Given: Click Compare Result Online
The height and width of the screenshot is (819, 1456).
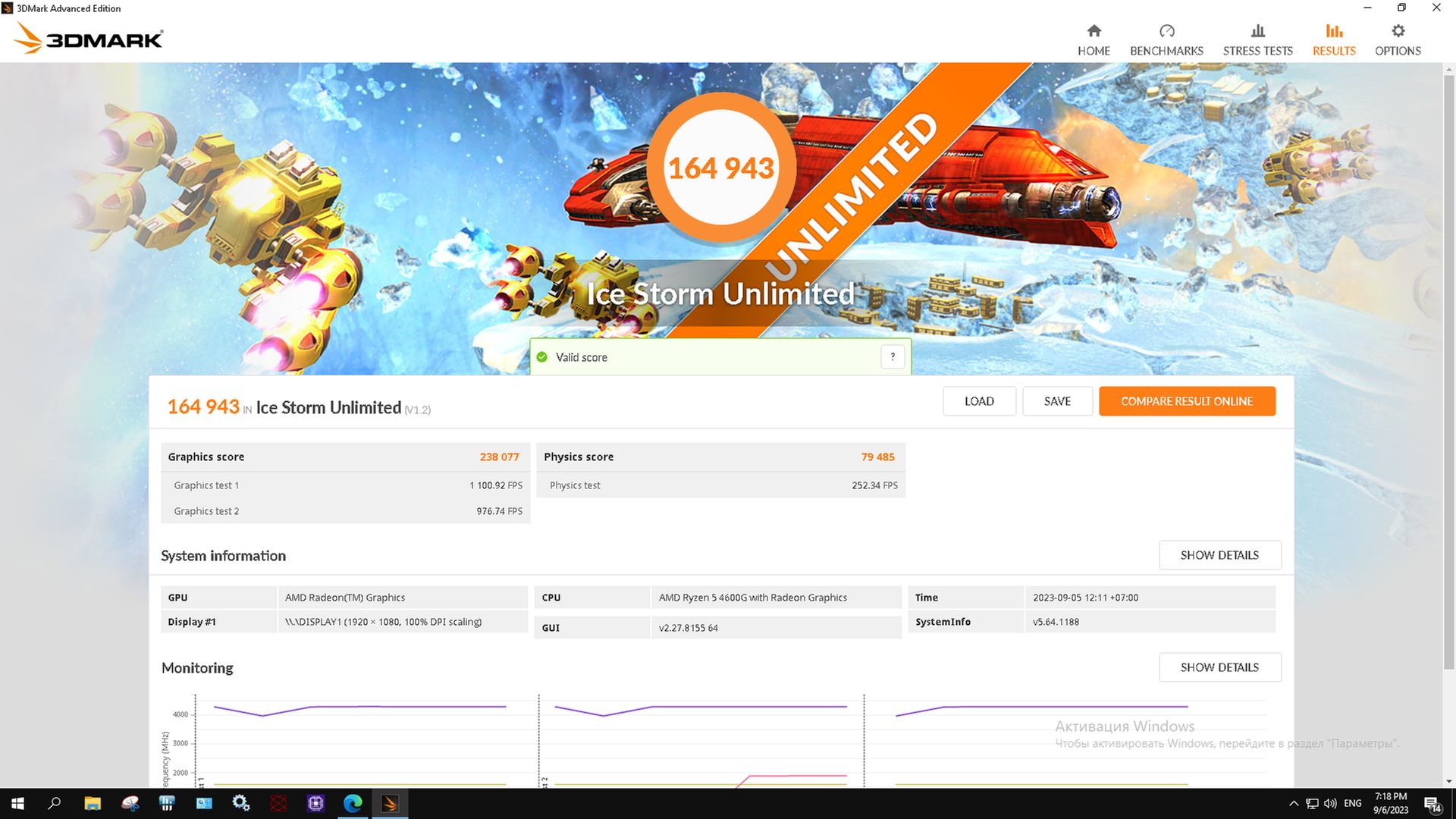Looking at the screenshot, I should pyautogui.click(x=1187, y=401).
